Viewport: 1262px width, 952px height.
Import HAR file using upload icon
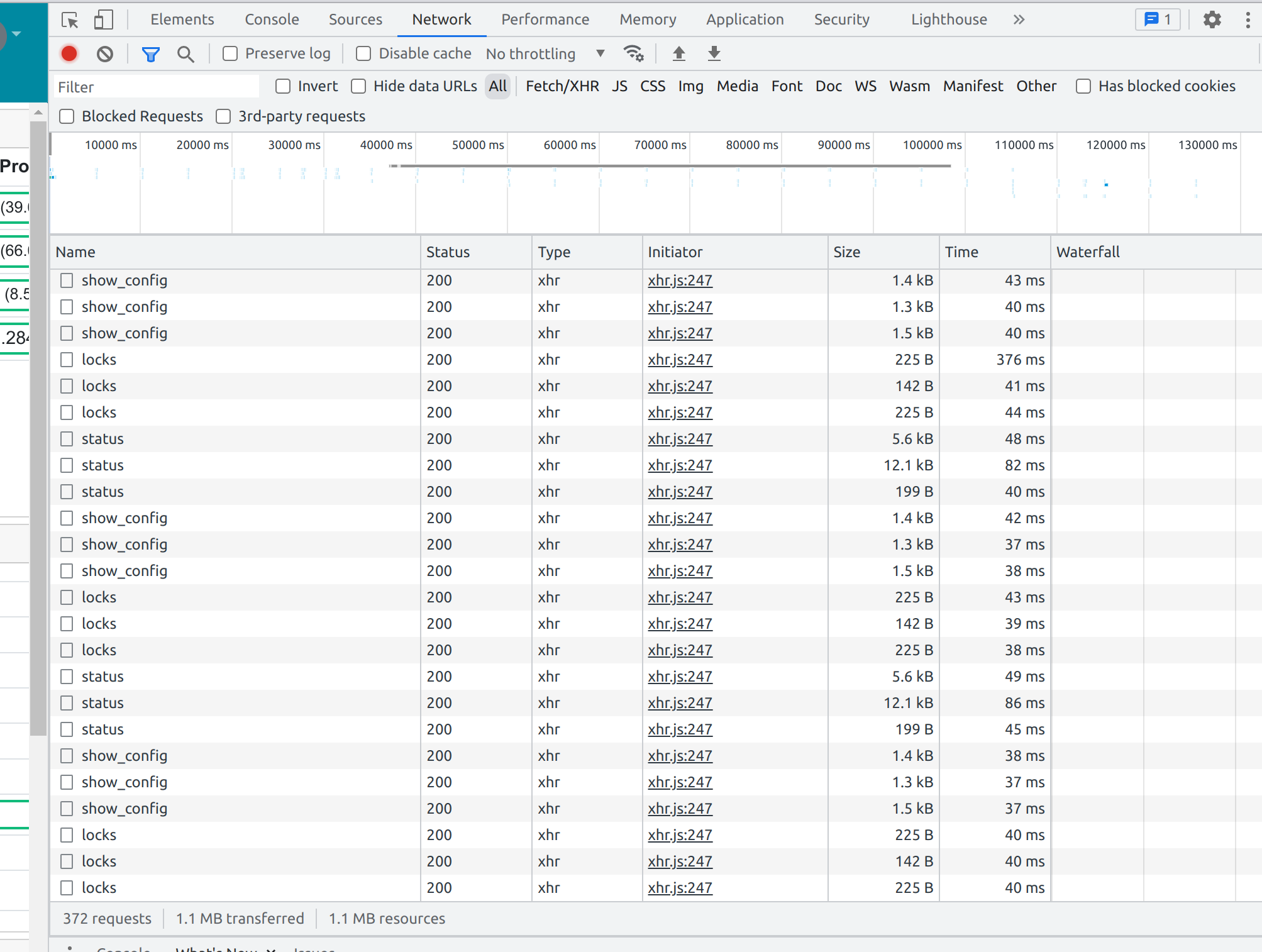click(679, 53)
